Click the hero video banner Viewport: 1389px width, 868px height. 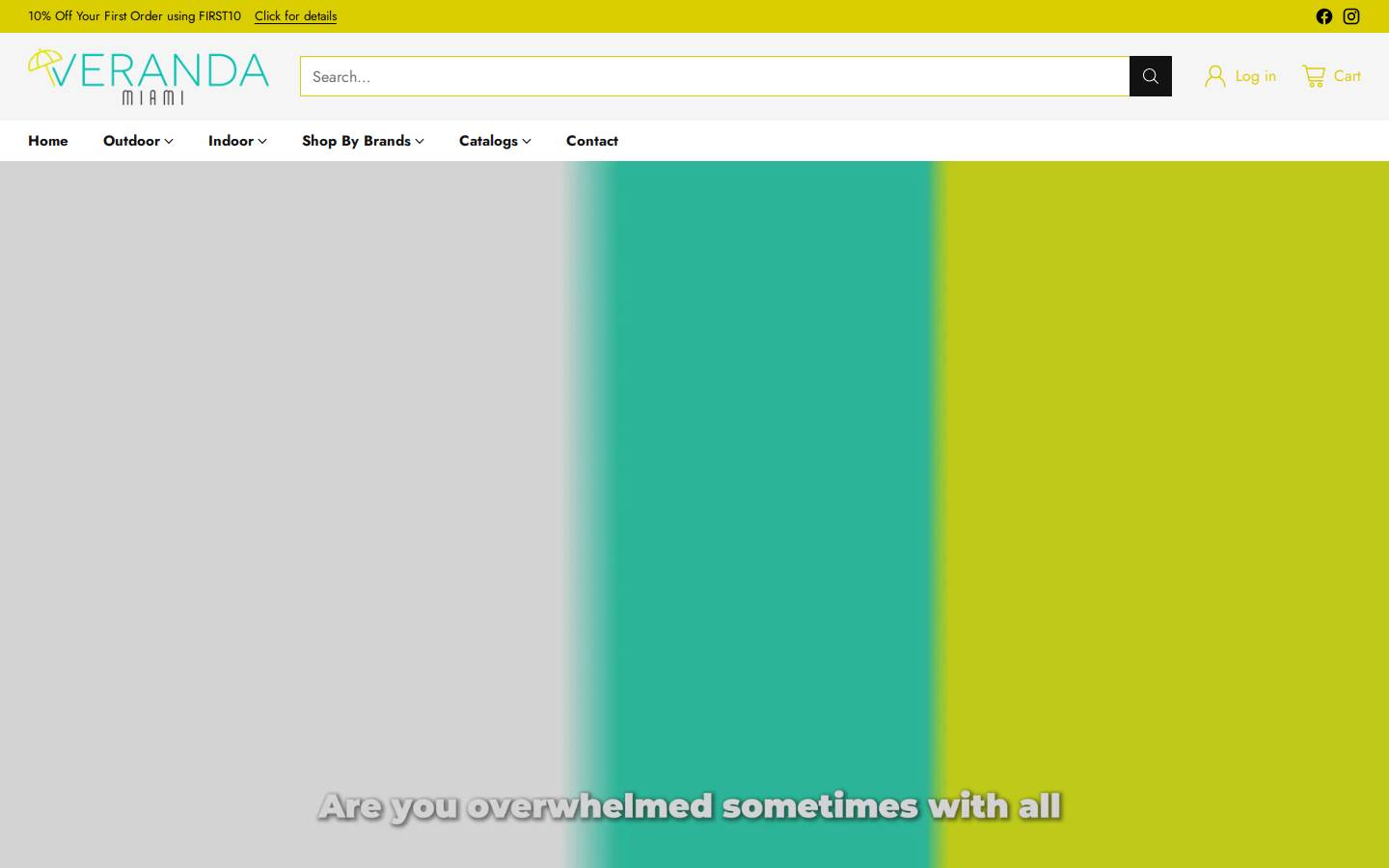click(694, 514)
